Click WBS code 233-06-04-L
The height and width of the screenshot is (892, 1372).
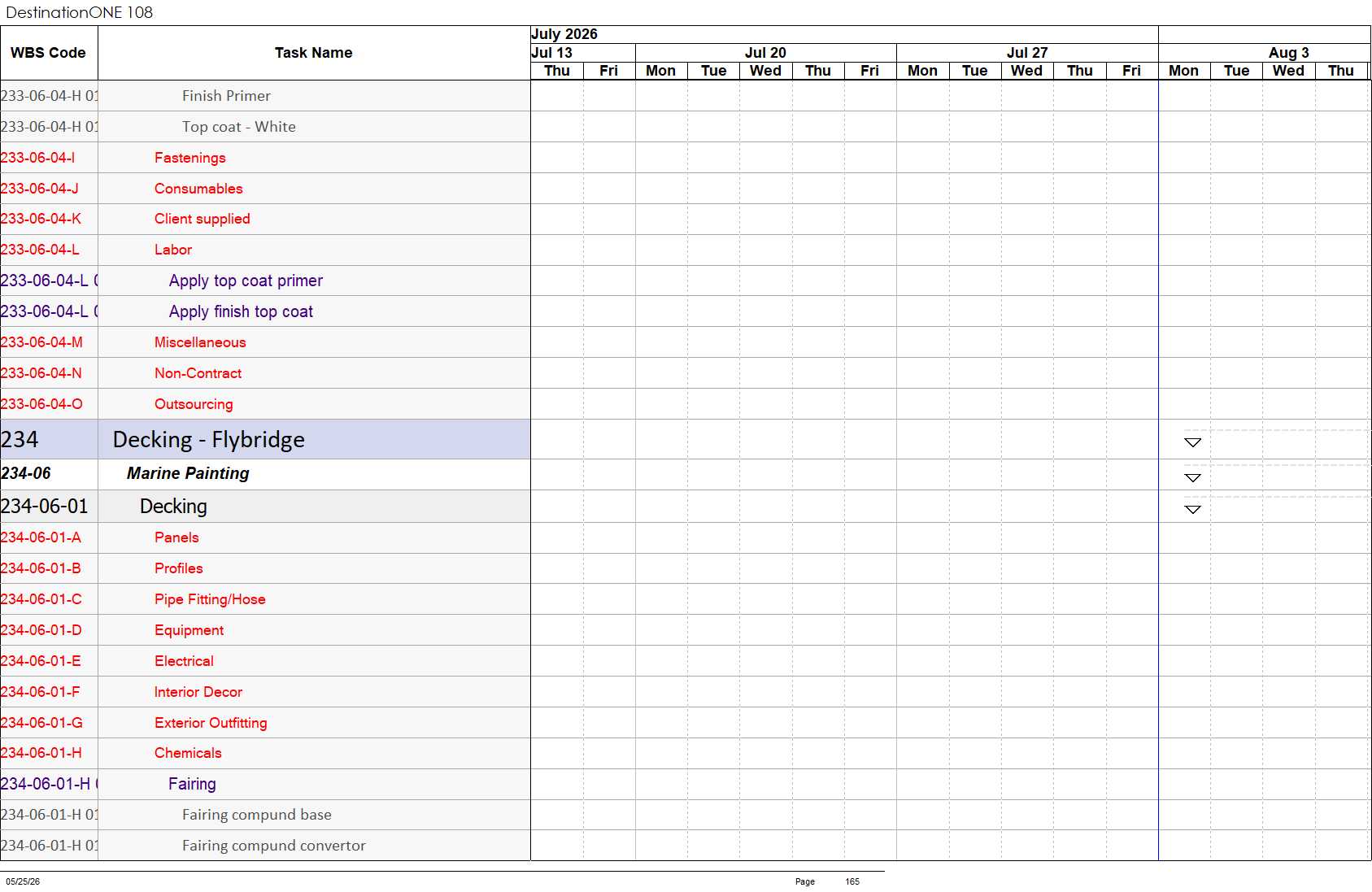(x=40, y=250)
